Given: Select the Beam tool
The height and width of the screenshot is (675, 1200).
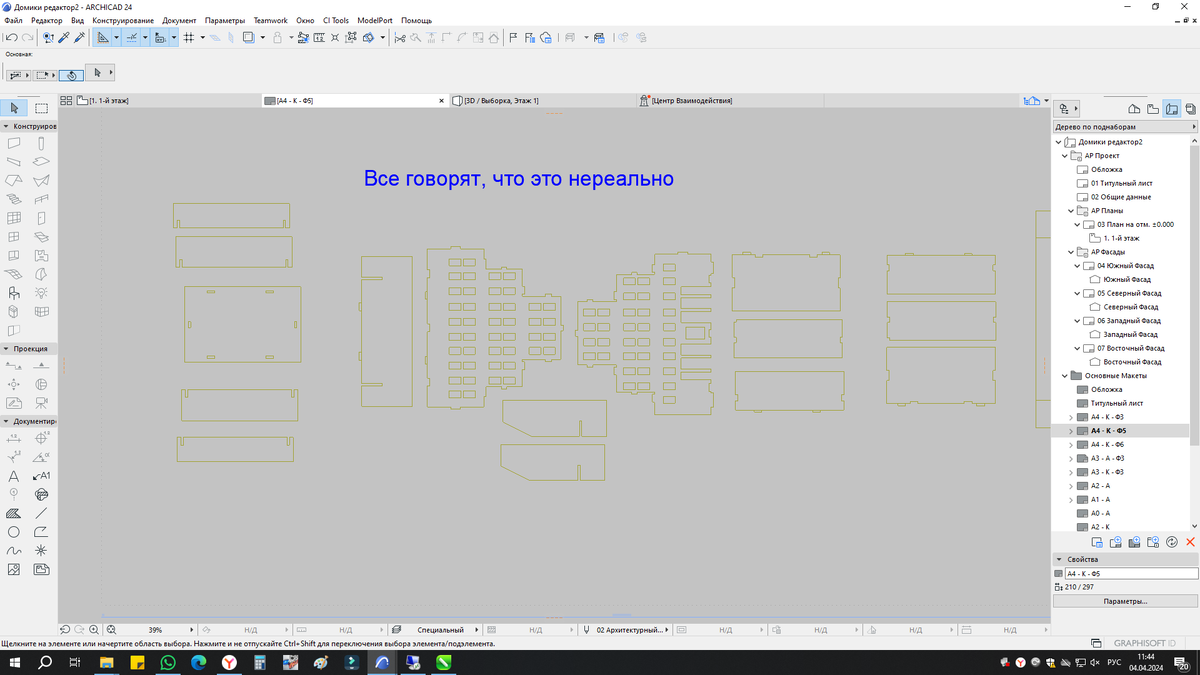Looking at the screenshot, I should pyautogui.click(x=14, y=161).
